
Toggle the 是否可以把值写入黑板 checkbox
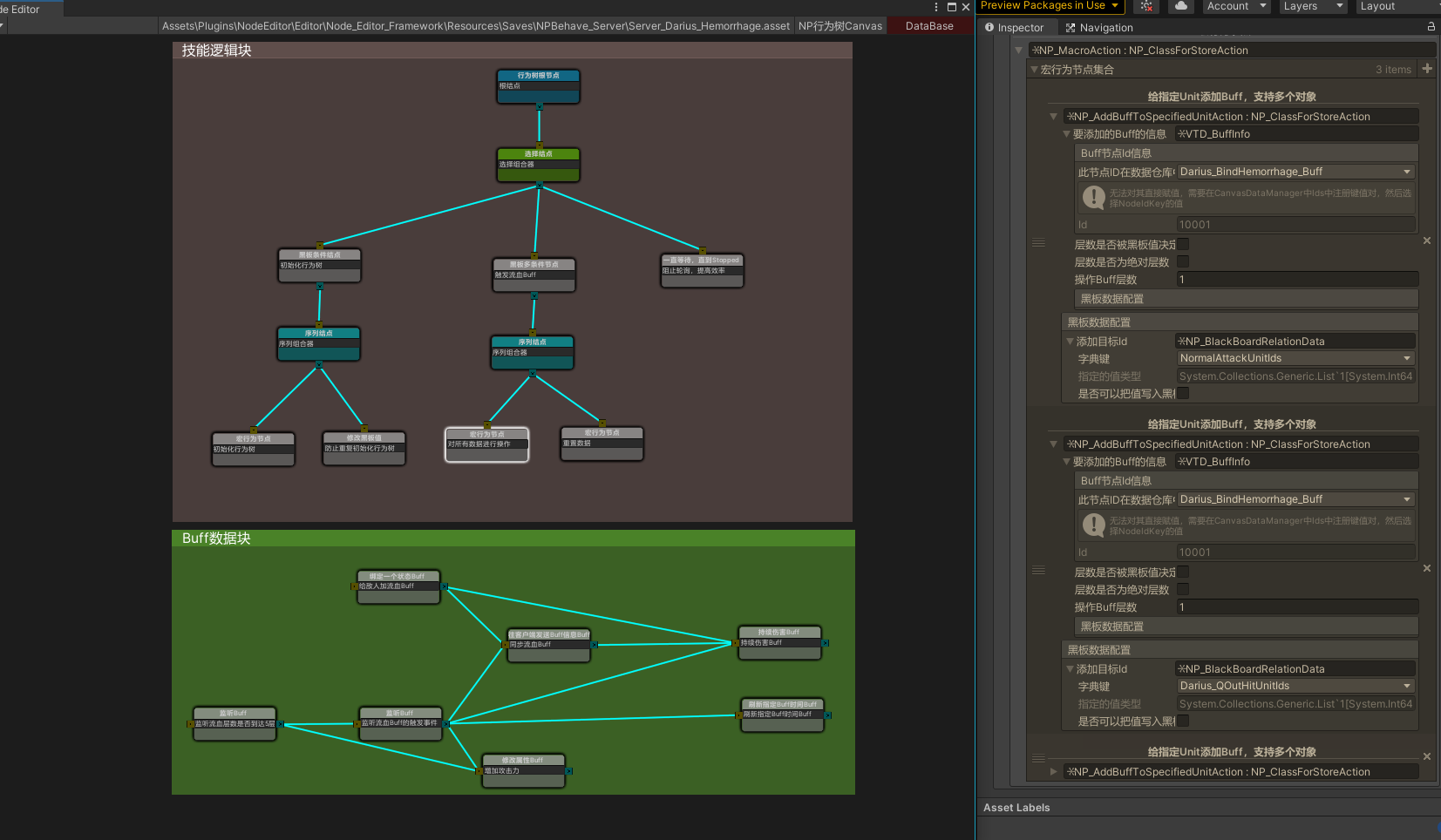[1184, 393]
